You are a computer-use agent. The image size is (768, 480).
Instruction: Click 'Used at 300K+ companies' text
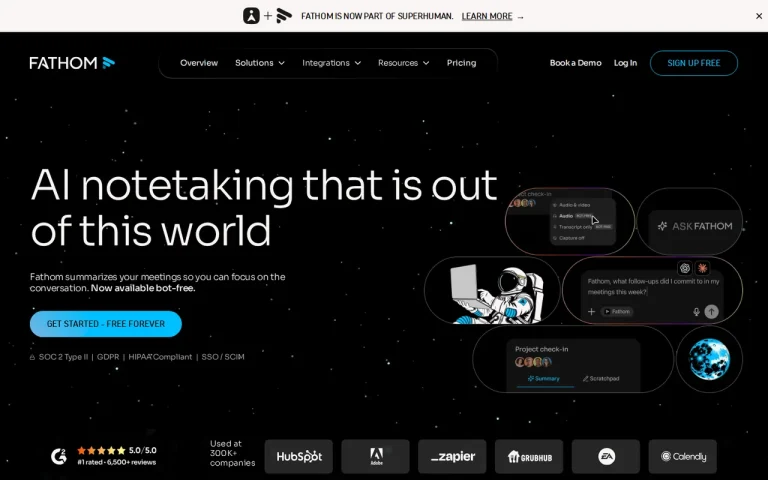click(x=232, y=453)
